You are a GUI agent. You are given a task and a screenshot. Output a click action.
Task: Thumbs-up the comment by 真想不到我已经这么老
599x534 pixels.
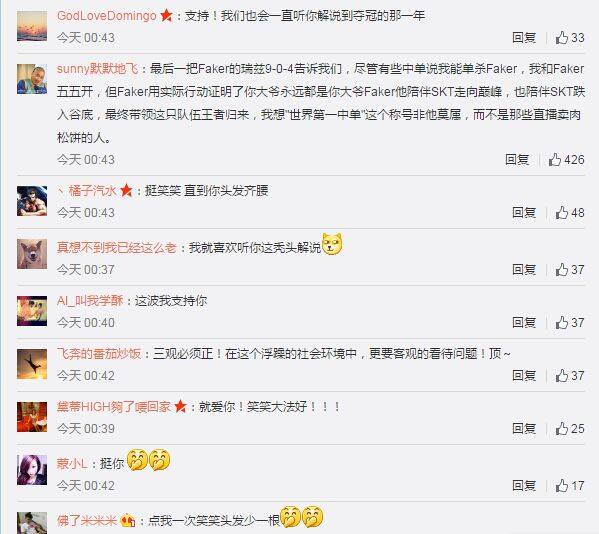click(x=570, y=270)
